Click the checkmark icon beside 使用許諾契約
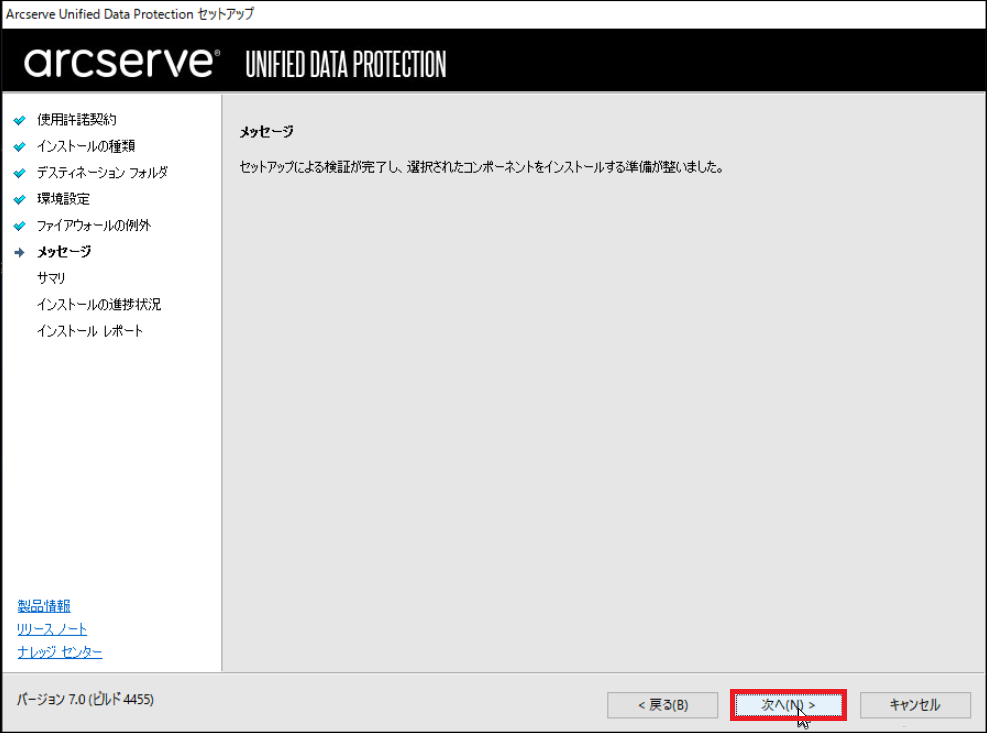987x733 pixels. (x=20, y=120)
